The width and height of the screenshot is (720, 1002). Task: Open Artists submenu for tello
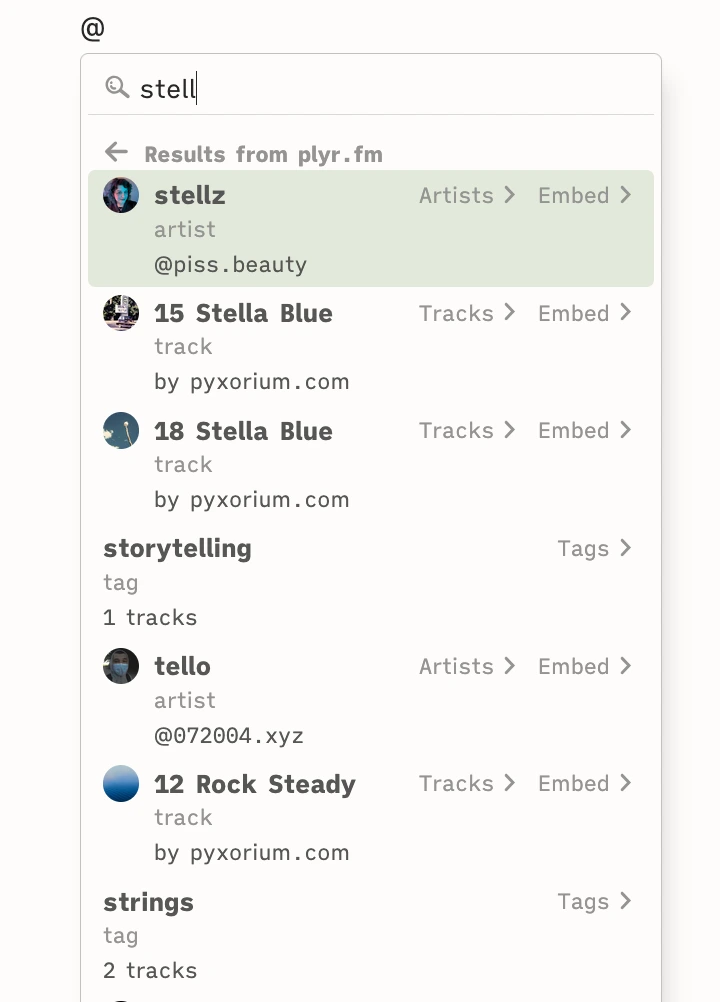467,666
